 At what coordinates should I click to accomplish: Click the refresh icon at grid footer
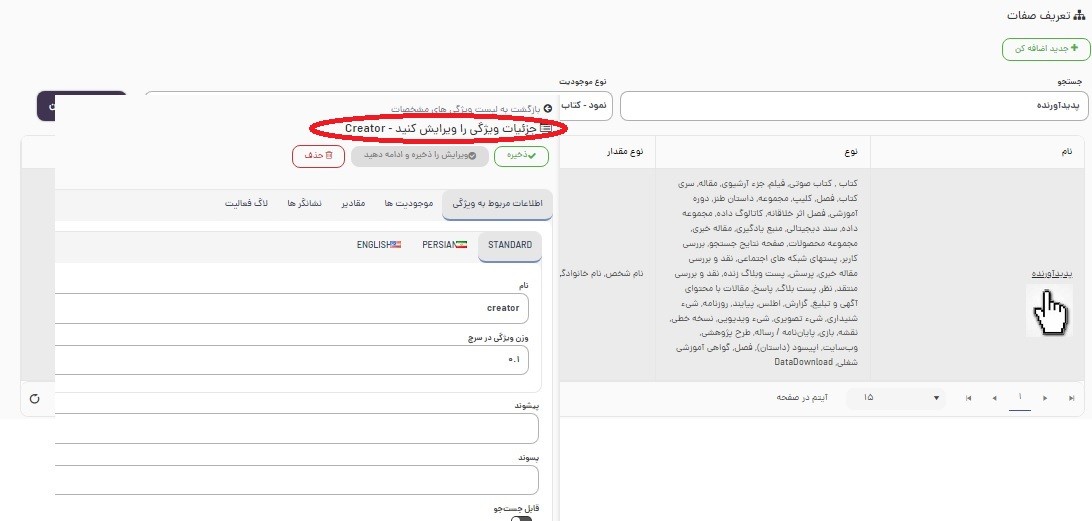tap(35, 398)
